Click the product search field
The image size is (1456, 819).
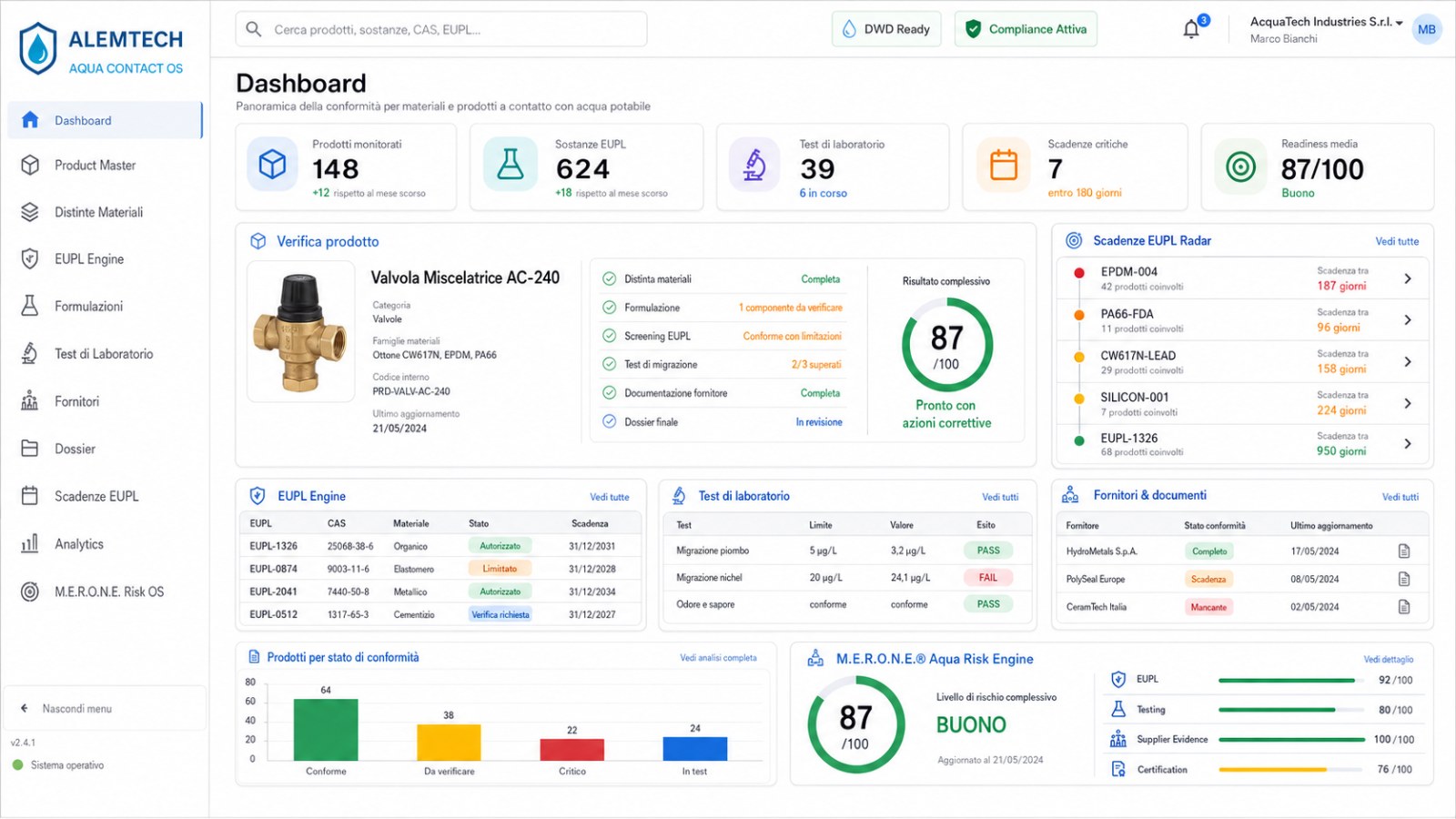click(x=441, y=29)
